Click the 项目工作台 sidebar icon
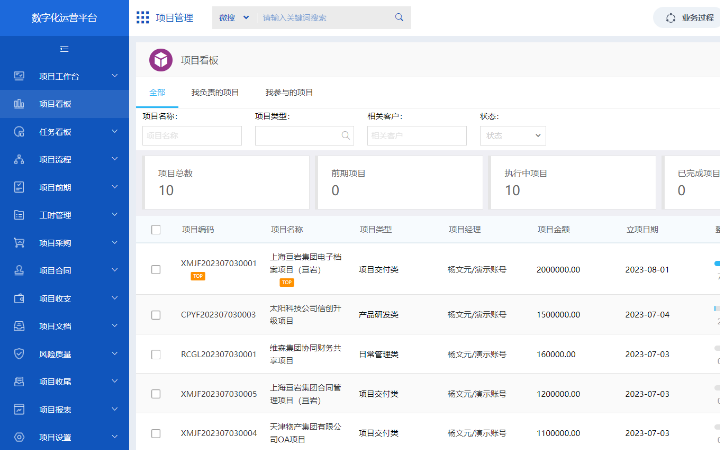This screenshot has height=450, width=720. pos(19,76)
